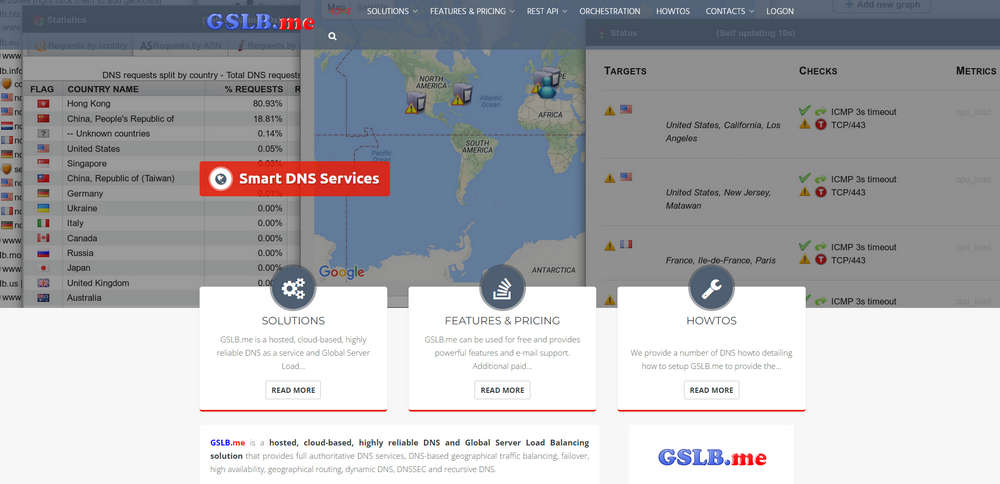Viewport: 1000px width, 484px height.
Task: Click 'France, Ile-de-France, Paris' target text
Action: tap(721, 261)
